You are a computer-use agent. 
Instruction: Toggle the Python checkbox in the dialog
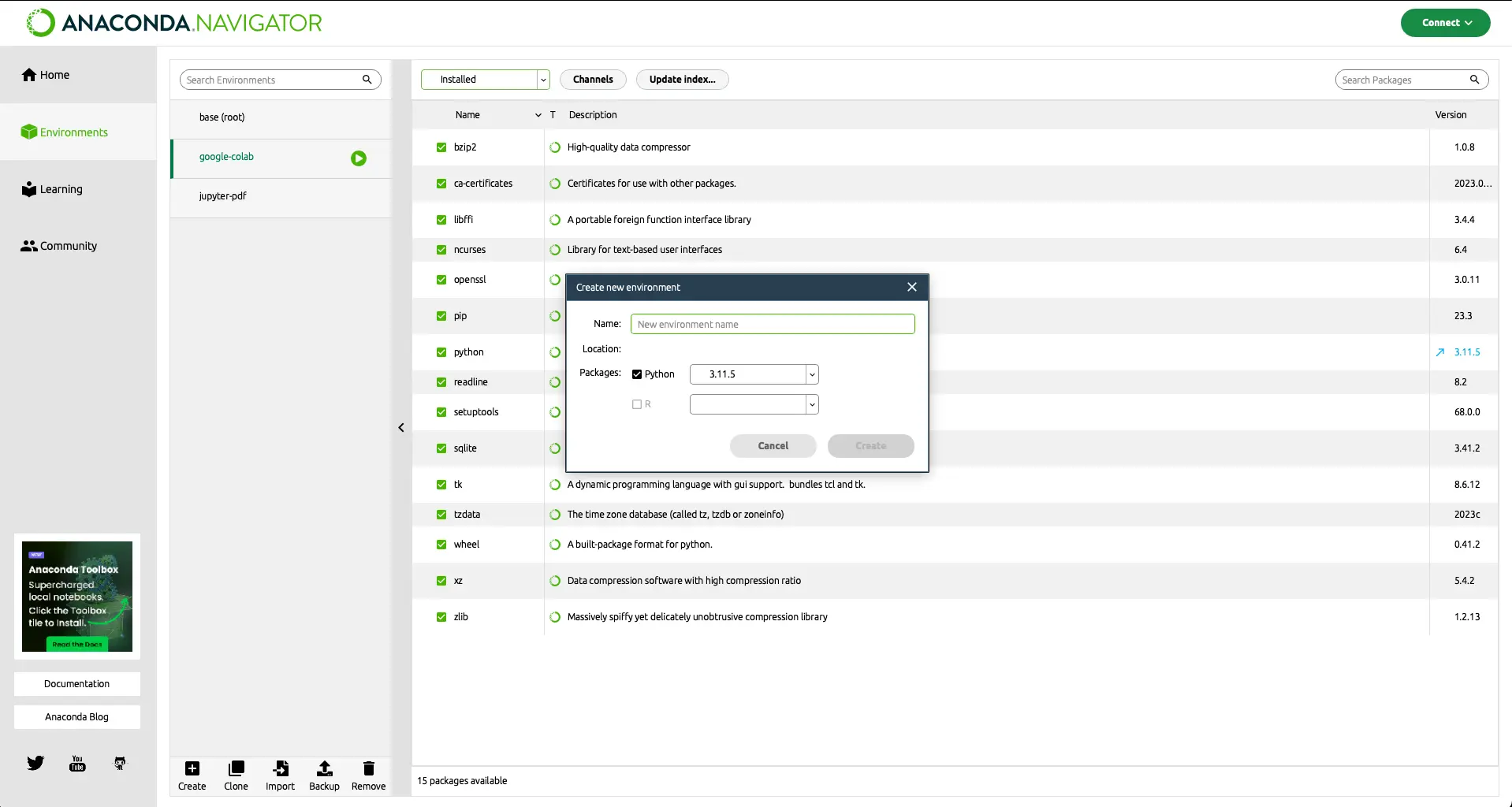(x=637, y=374)
